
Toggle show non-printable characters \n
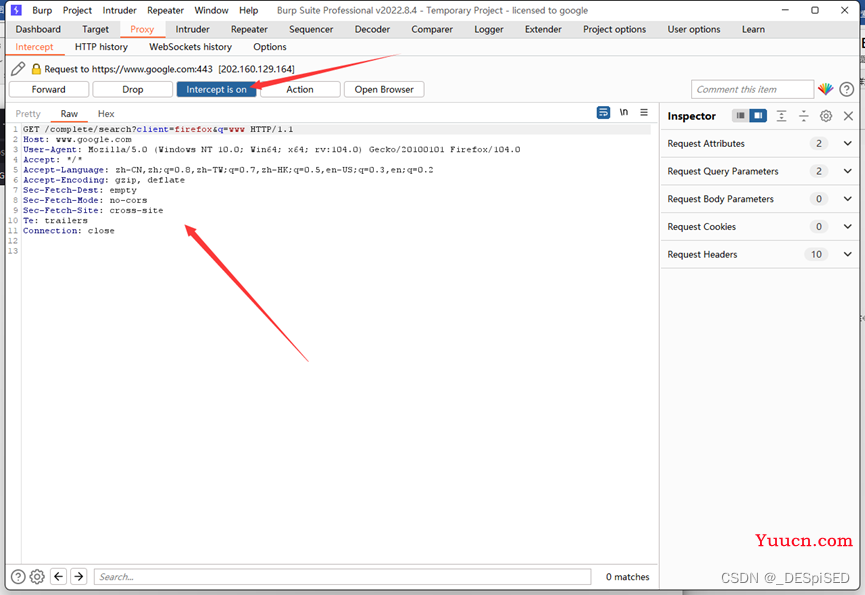623,112
